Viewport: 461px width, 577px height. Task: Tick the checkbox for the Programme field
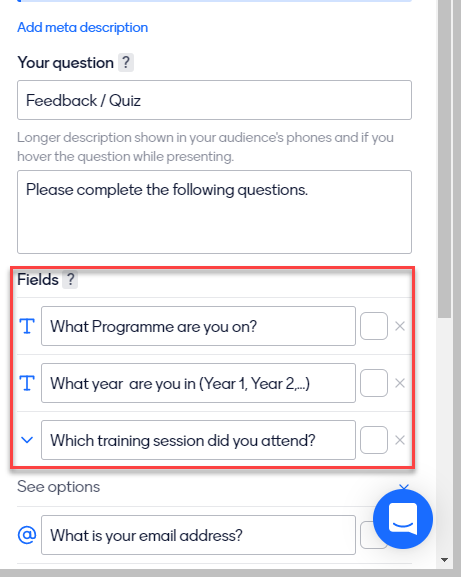point(374,326)
